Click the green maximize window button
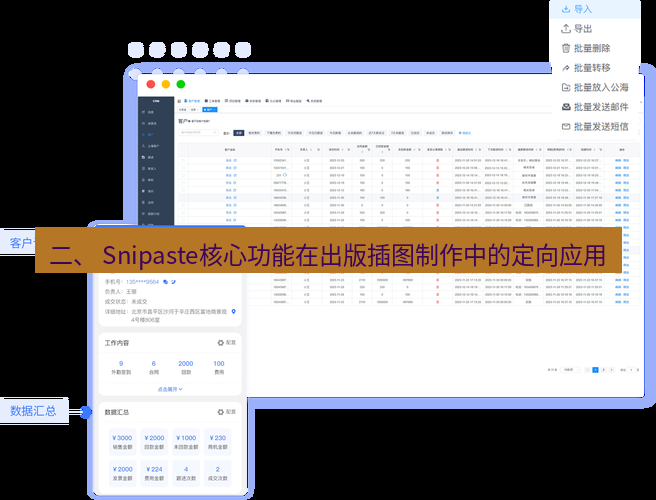 pos(181,84)
